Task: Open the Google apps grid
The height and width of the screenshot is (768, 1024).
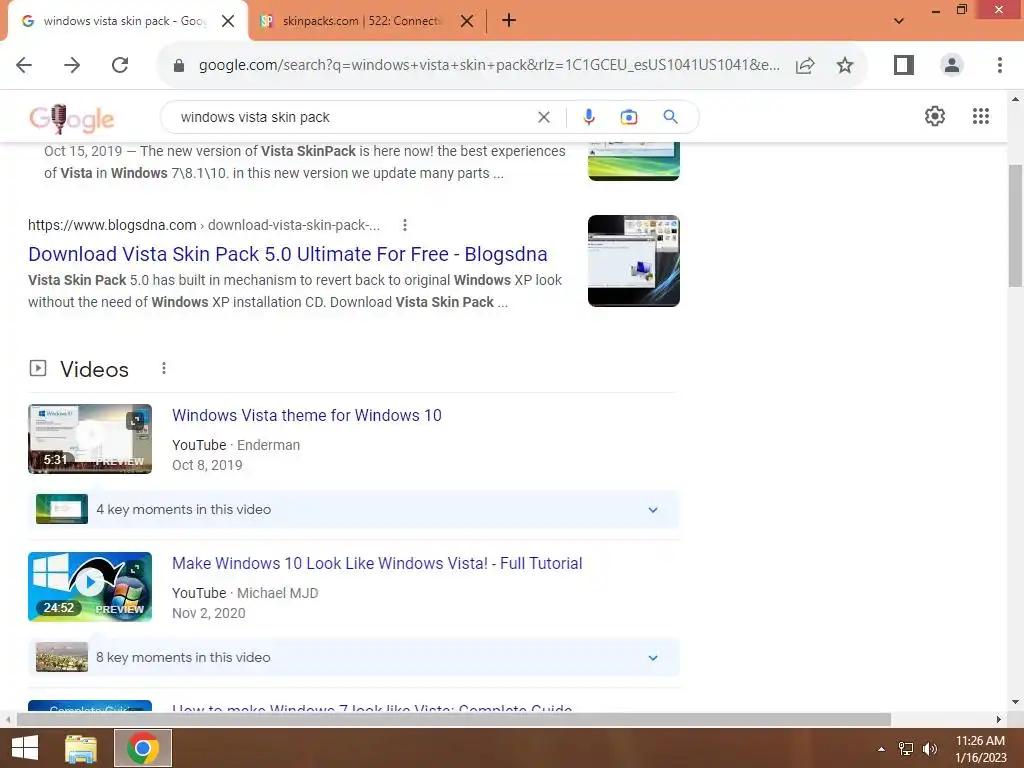Action: click(980, 116)
